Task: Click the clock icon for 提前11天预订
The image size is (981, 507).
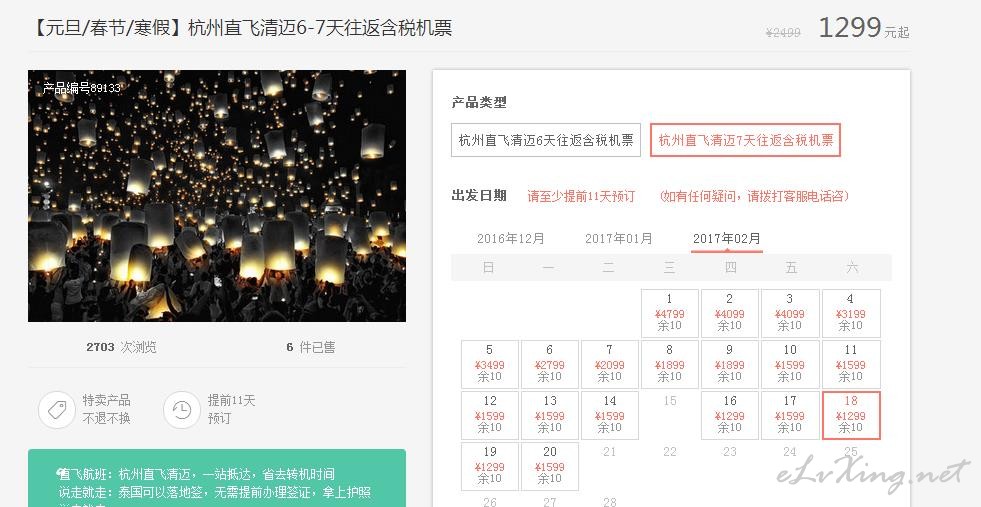Action: click(x=182, y=410)
